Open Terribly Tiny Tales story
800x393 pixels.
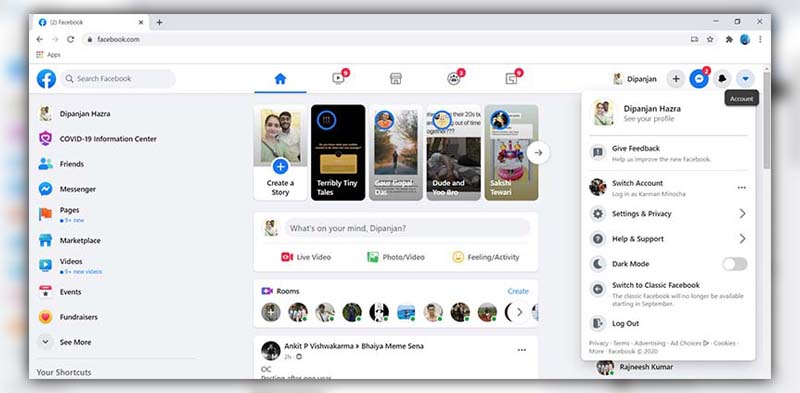pyautogui.click(x=338, y=153)
